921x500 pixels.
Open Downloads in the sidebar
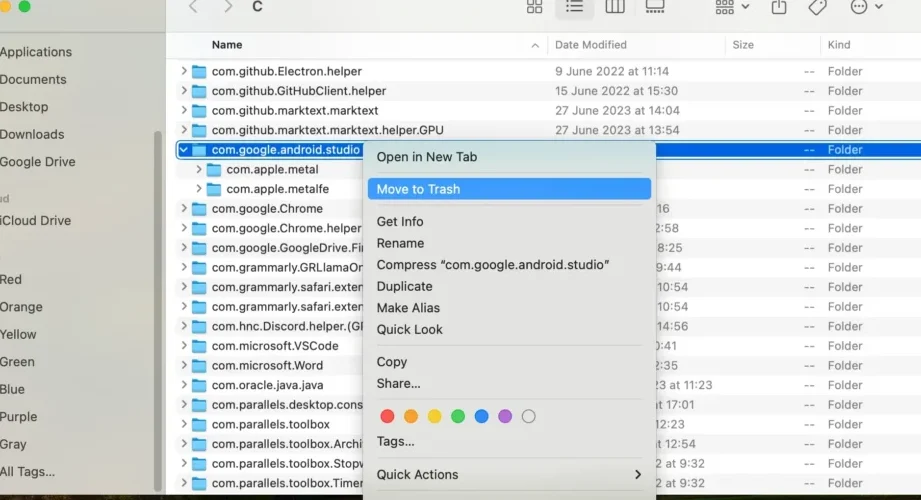[x=32, y=134]
